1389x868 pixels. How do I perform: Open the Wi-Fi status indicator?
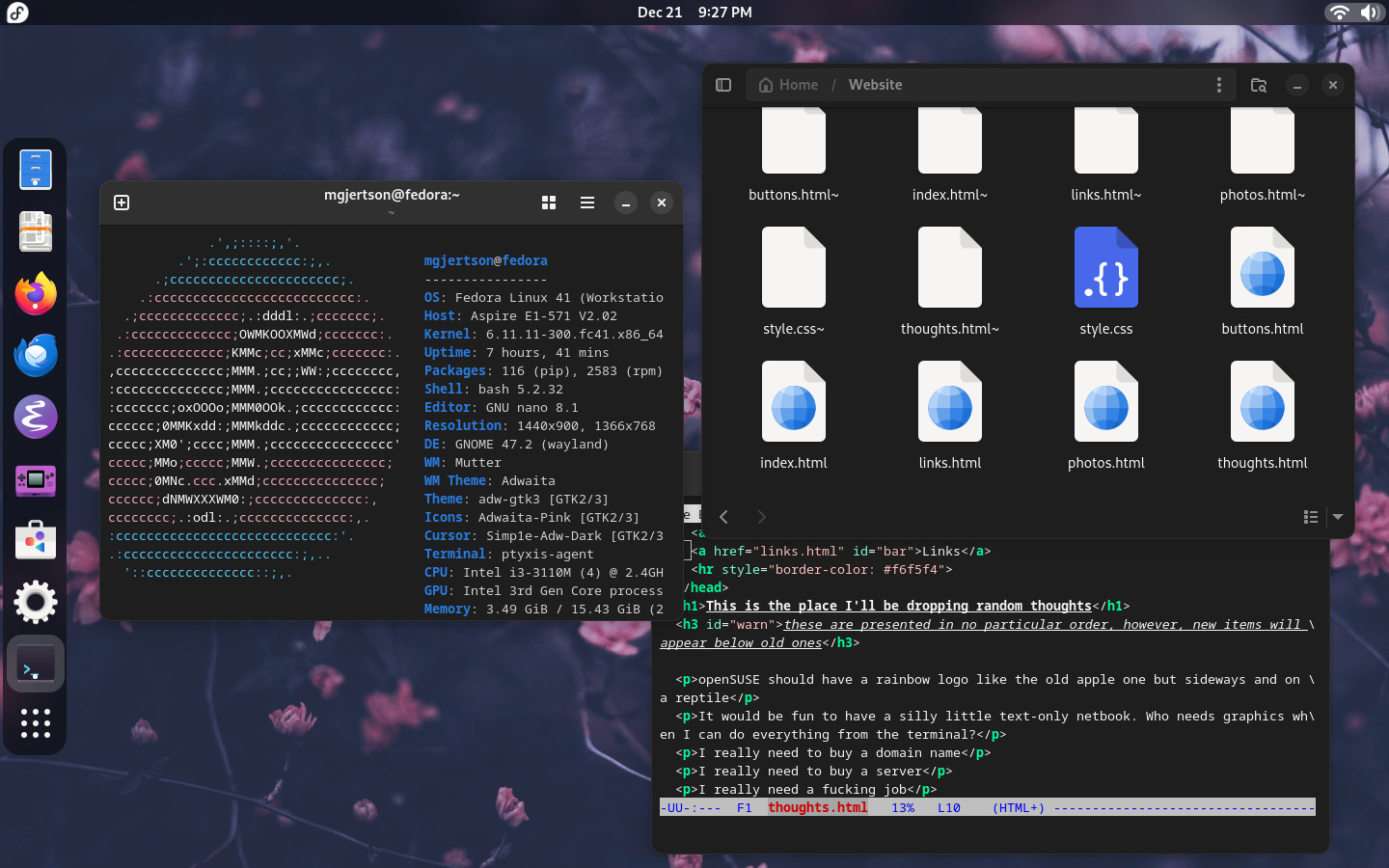point(1339,13)
